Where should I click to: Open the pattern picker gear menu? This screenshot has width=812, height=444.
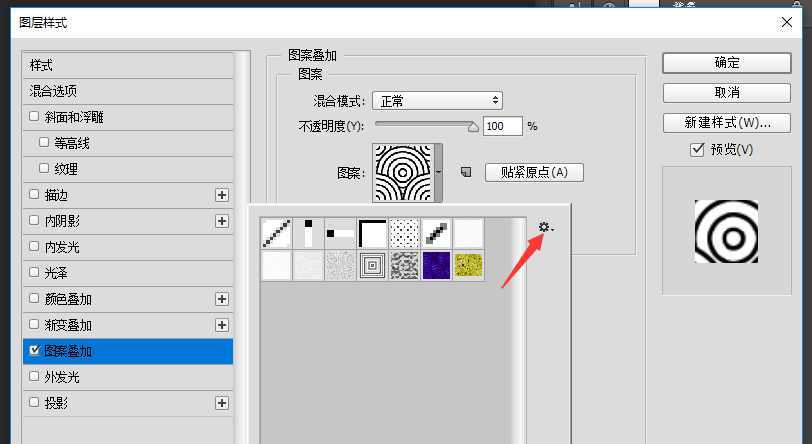click(545, 227)
